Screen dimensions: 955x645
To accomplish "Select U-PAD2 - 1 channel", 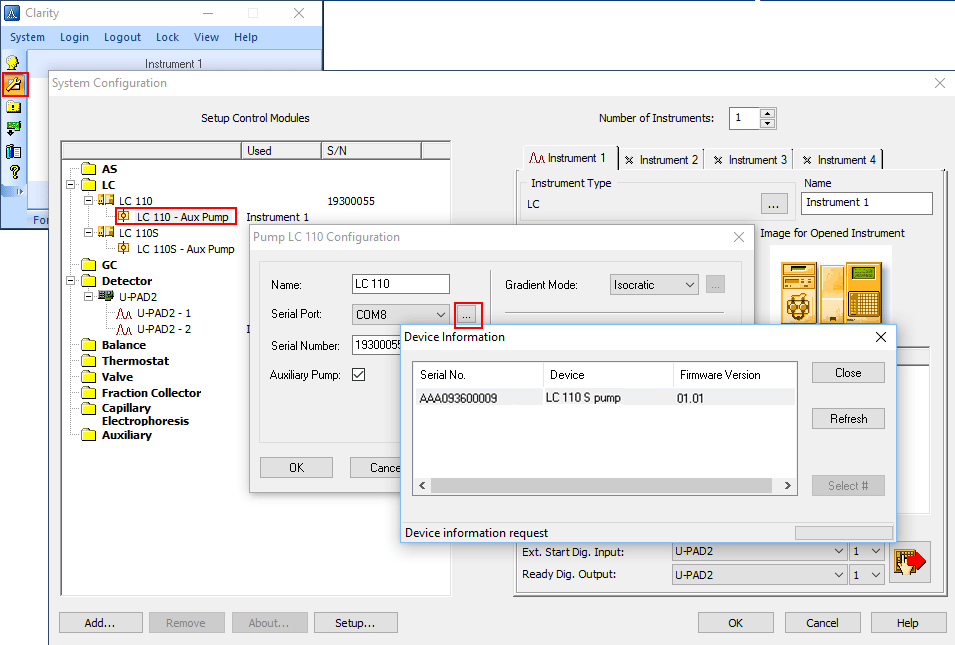I will (x=153, y=313).
